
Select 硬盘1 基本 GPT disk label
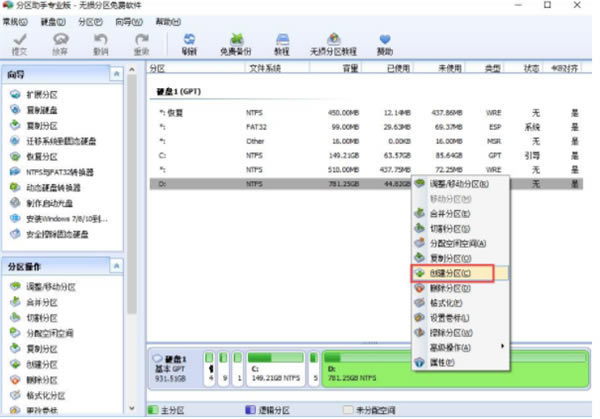tap(170, 368)
